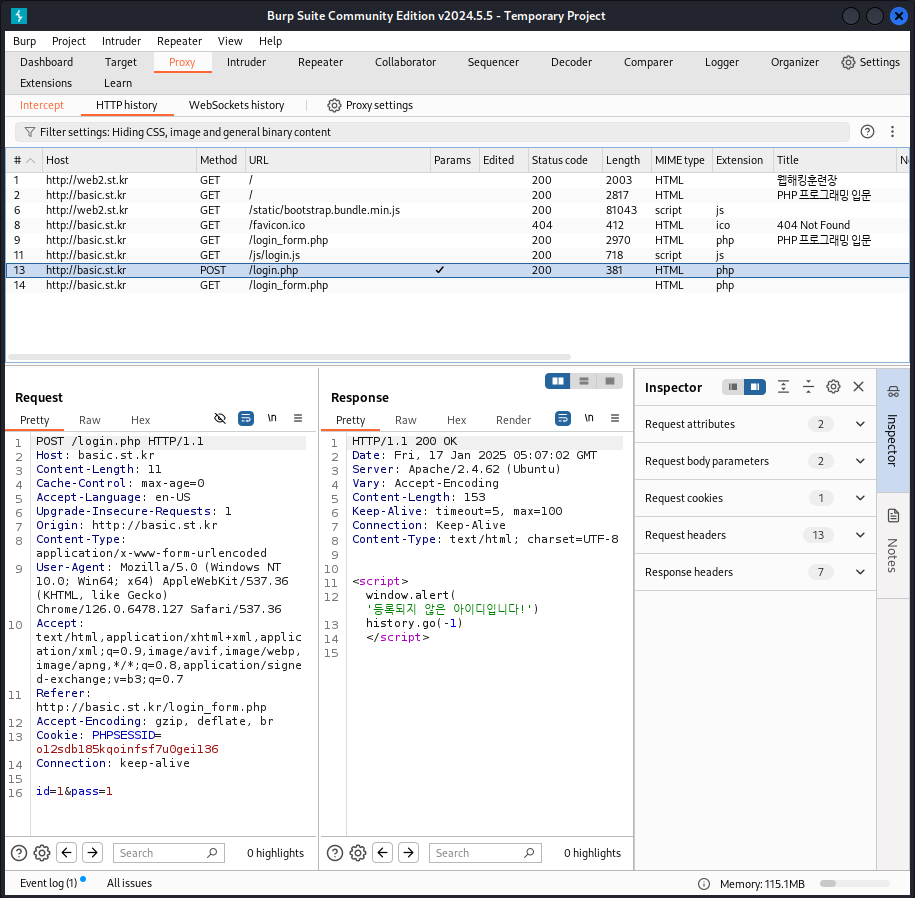The width and height of the screenshot is (915, 898).
Task: Toggle newline characters display in Request
Action: coord(273,418)
